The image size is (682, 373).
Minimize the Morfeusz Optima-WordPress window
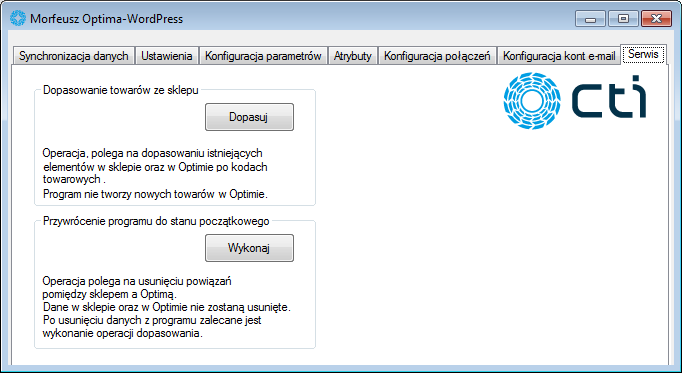click(590, 19)
